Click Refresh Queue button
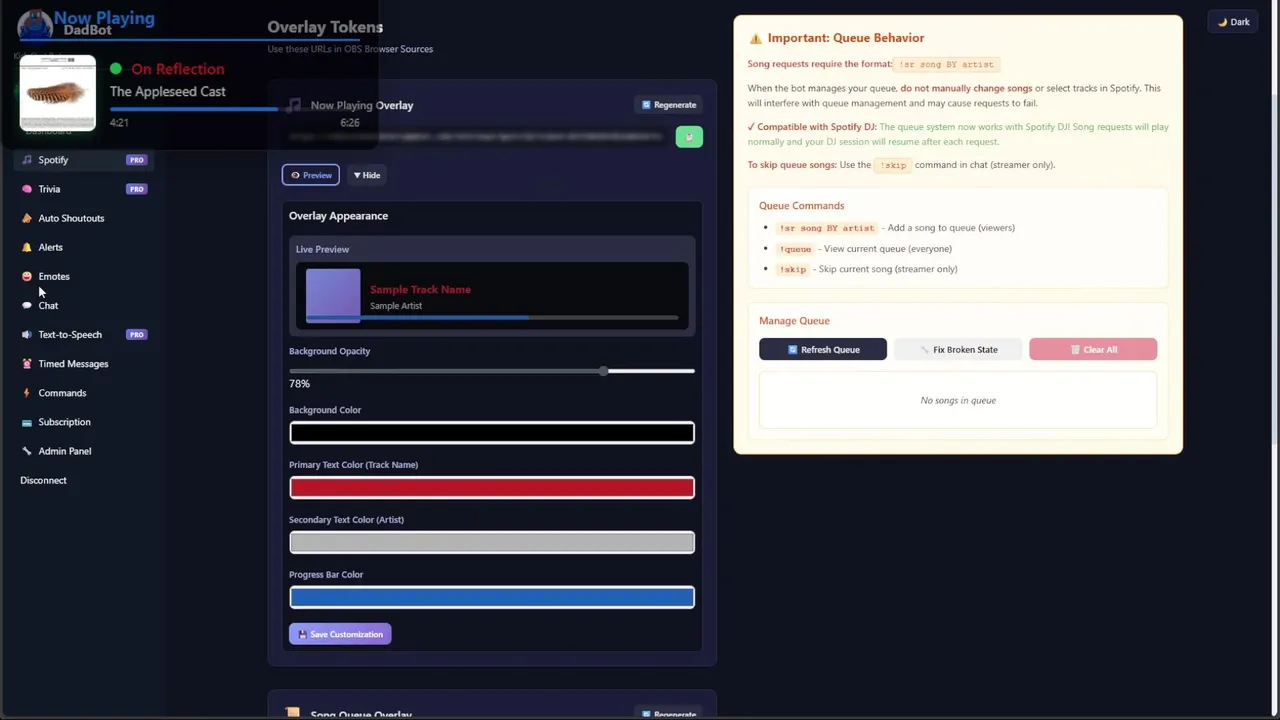The width and height of the screenshot is (1280, 720). [x=823, y=349]
